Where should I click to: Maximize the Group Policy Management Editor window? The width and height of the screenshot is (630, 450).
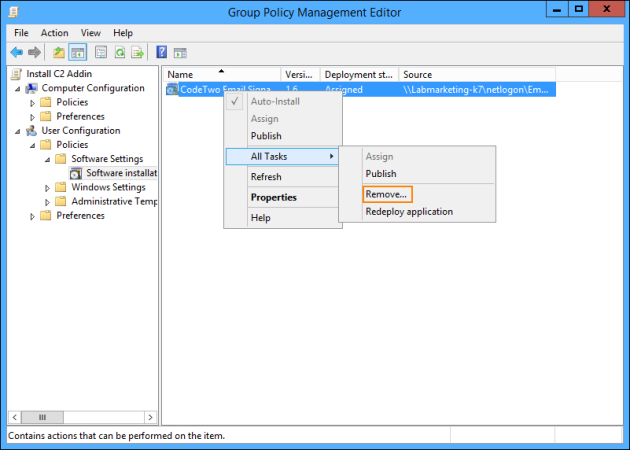(x=579, y=10)
